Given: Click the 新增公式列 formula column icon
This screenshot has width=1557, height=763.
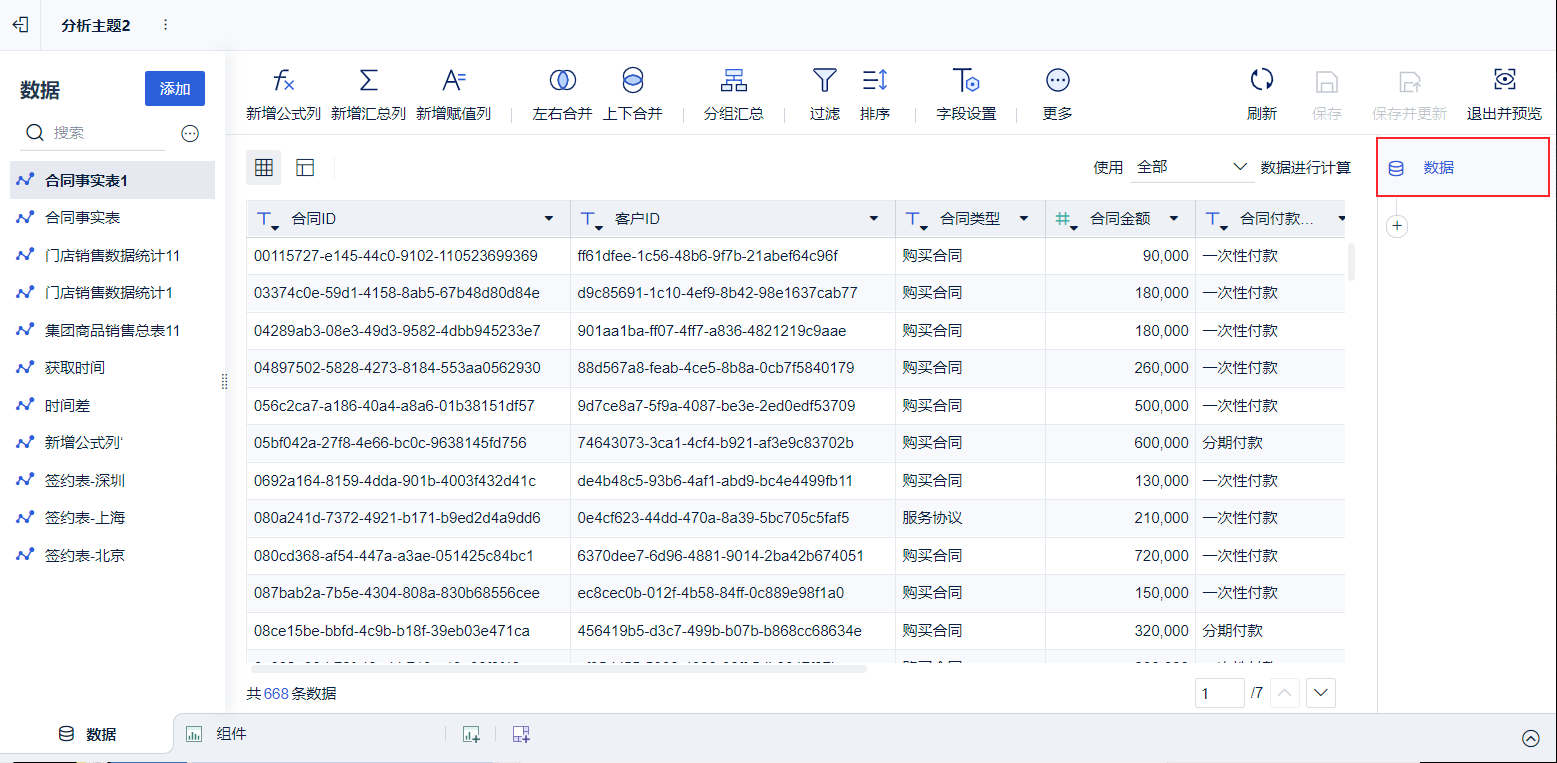Looking at the screenshot, I should coord(283,81).
